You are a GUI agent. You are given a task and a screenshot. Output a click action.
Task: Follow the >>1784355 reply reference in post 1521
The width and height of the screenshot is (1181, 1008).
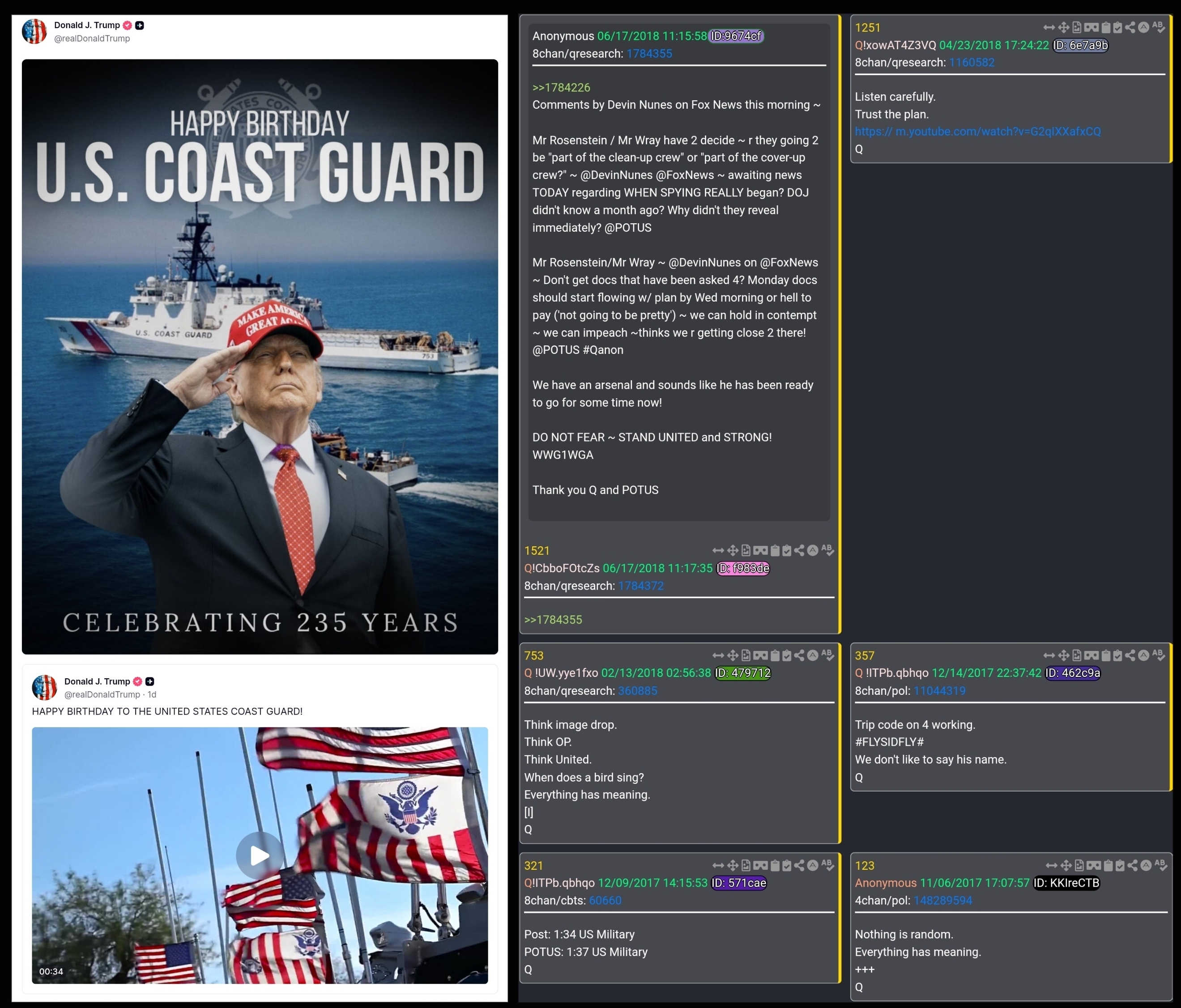[553, 620]
